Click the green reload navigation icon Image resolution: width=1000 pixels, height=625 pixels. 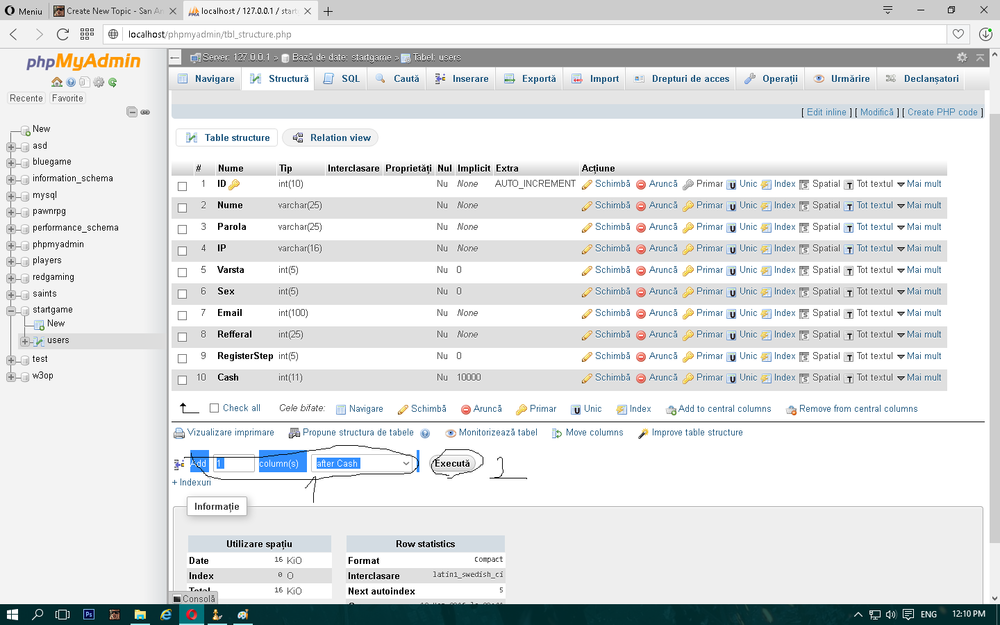coord(113,82)
